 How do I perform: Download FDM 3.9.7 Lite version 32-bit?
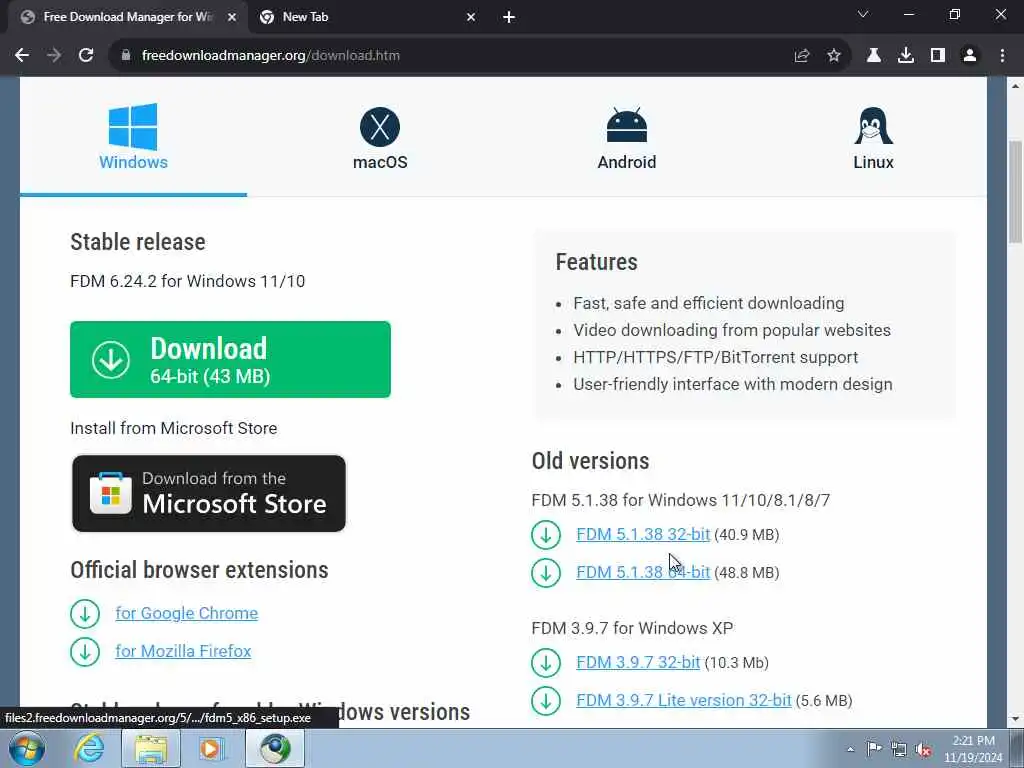point(684,700)
